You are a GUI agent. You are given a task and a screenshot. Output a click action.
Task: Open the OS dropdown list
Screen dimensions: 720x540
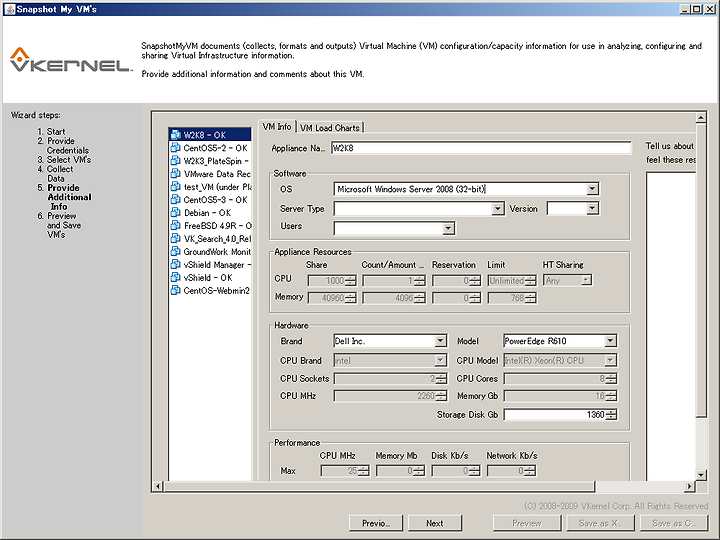[592, 189]
